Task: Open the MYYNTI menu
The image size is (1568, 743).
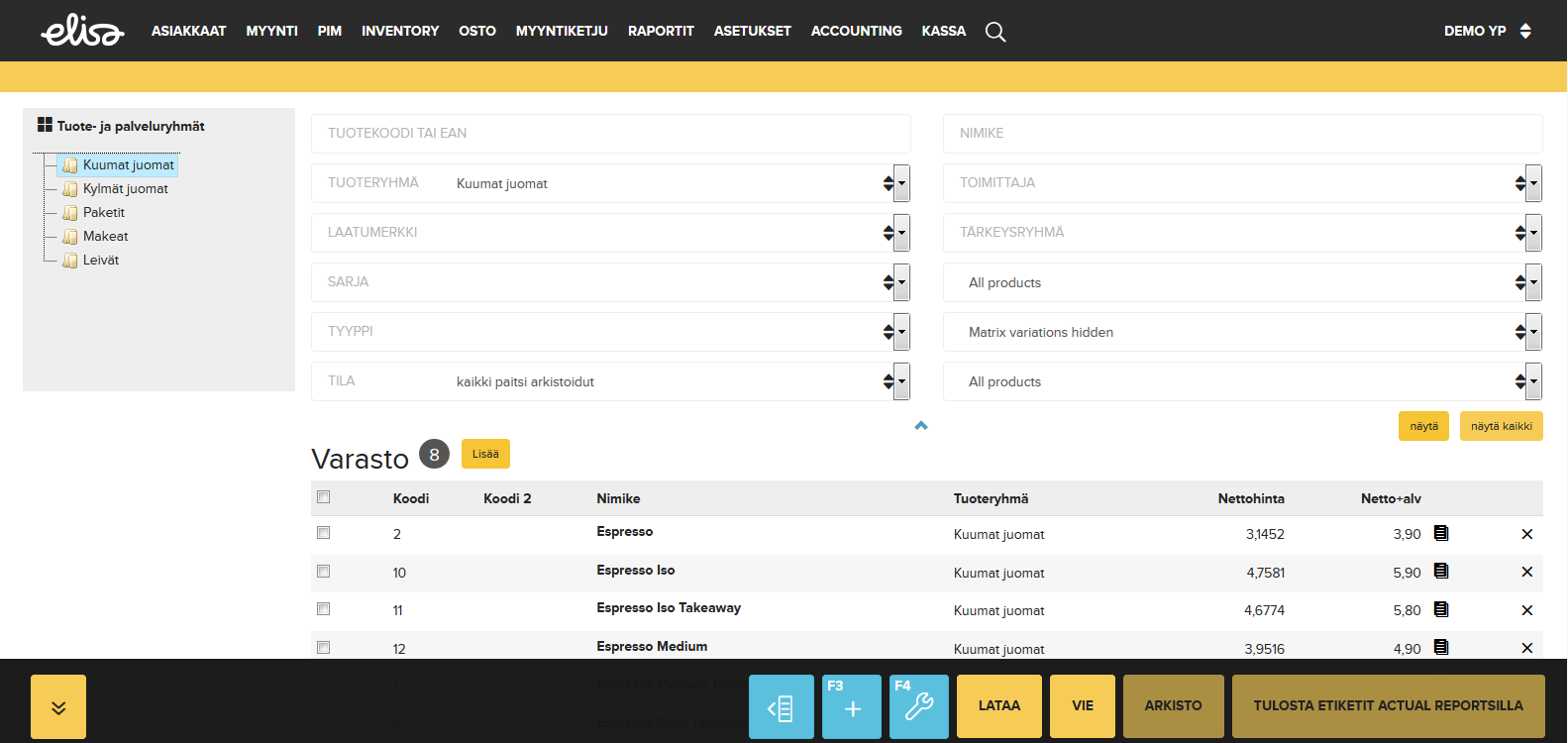Action: click(272, 31)
